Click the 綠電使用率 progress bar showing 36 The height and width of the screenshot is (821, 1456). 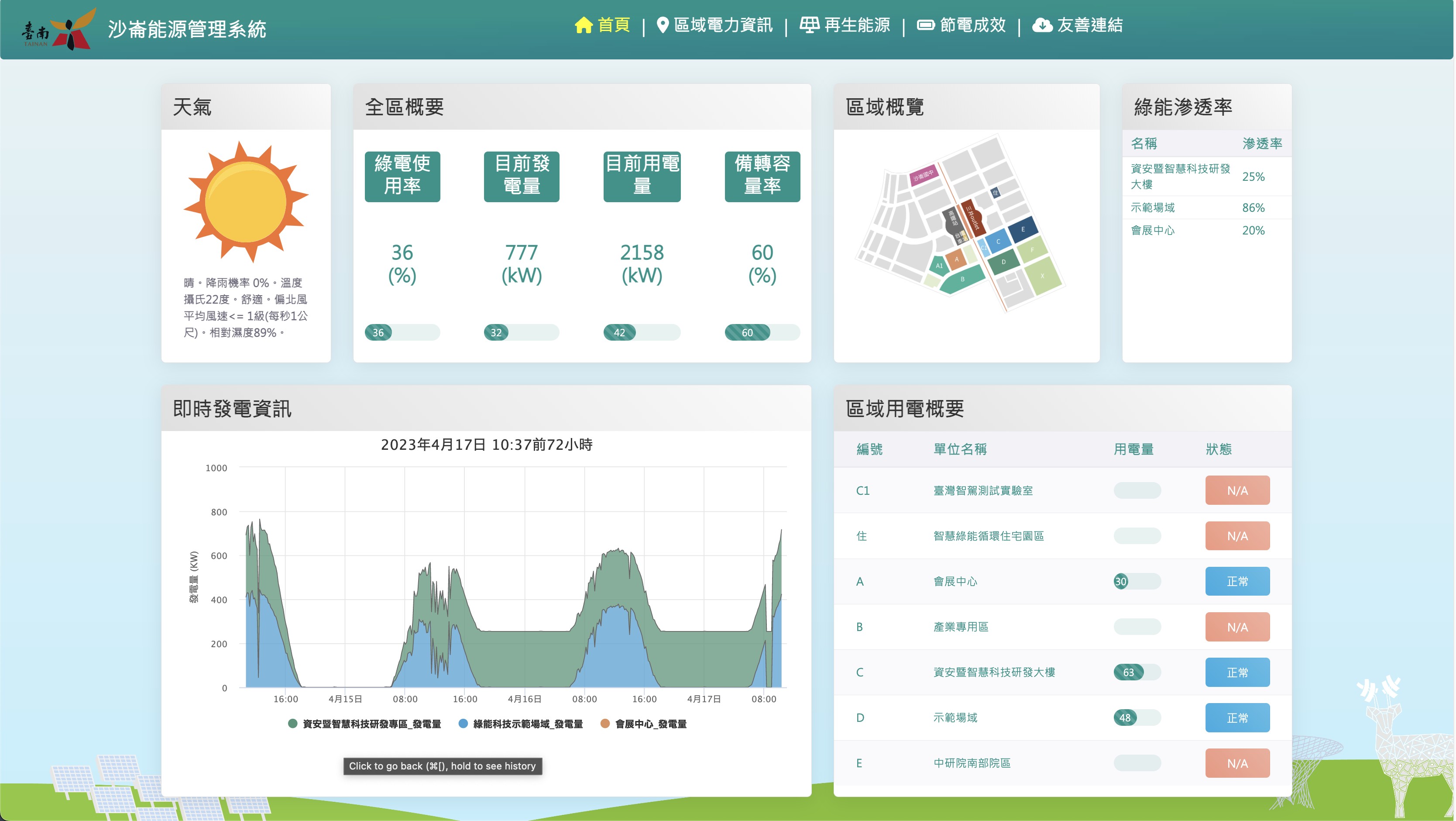tap(402, 332)
